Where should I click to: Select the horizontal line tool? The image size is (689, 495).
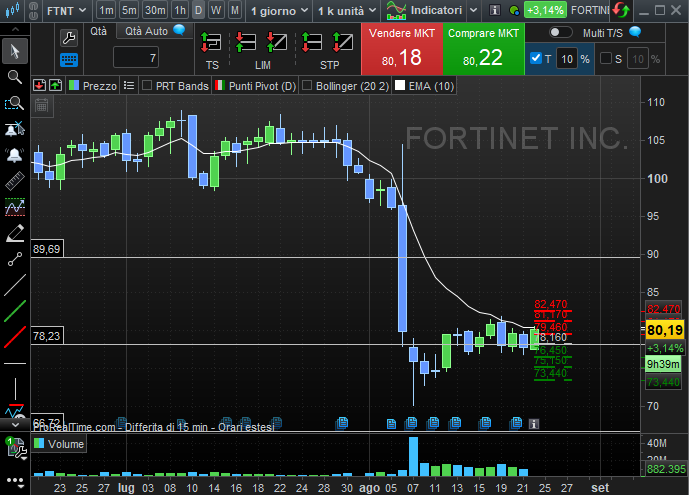coord(15,364)
